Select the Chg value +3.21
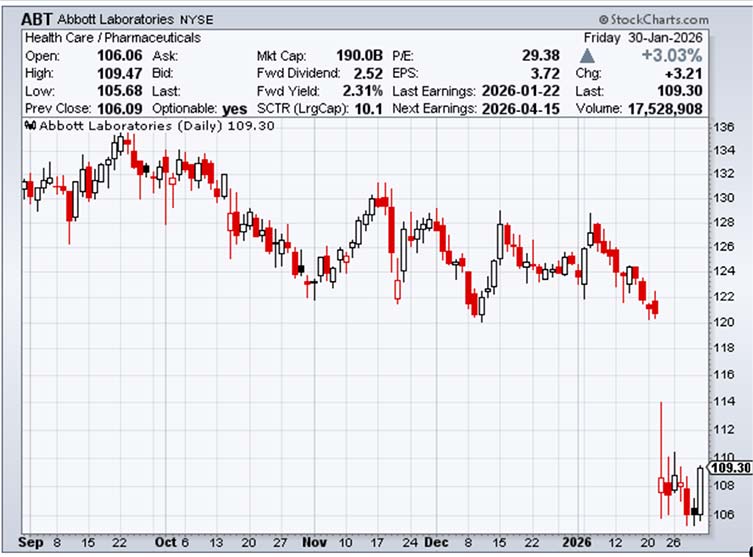Image resolution: width=753 pixels, height=557 pixels. (x=683, y=73)
